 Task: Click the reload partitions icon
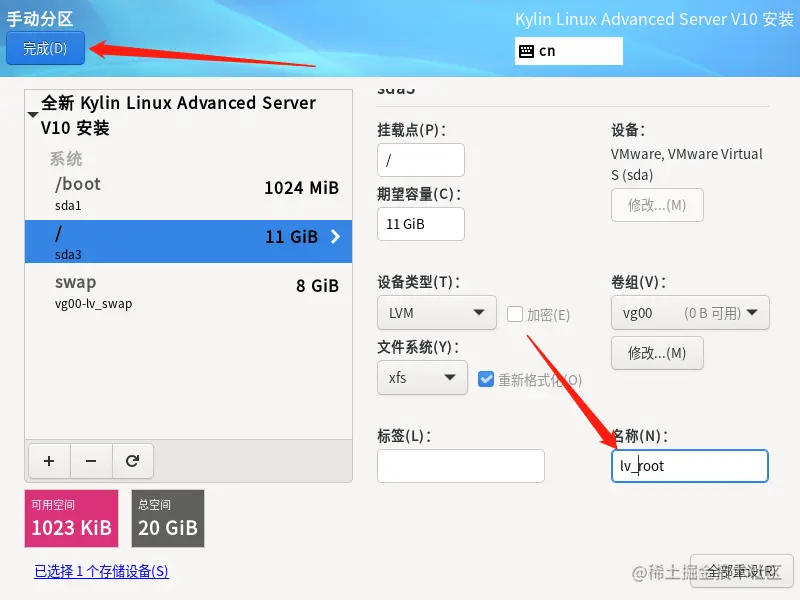coord(133,461)
